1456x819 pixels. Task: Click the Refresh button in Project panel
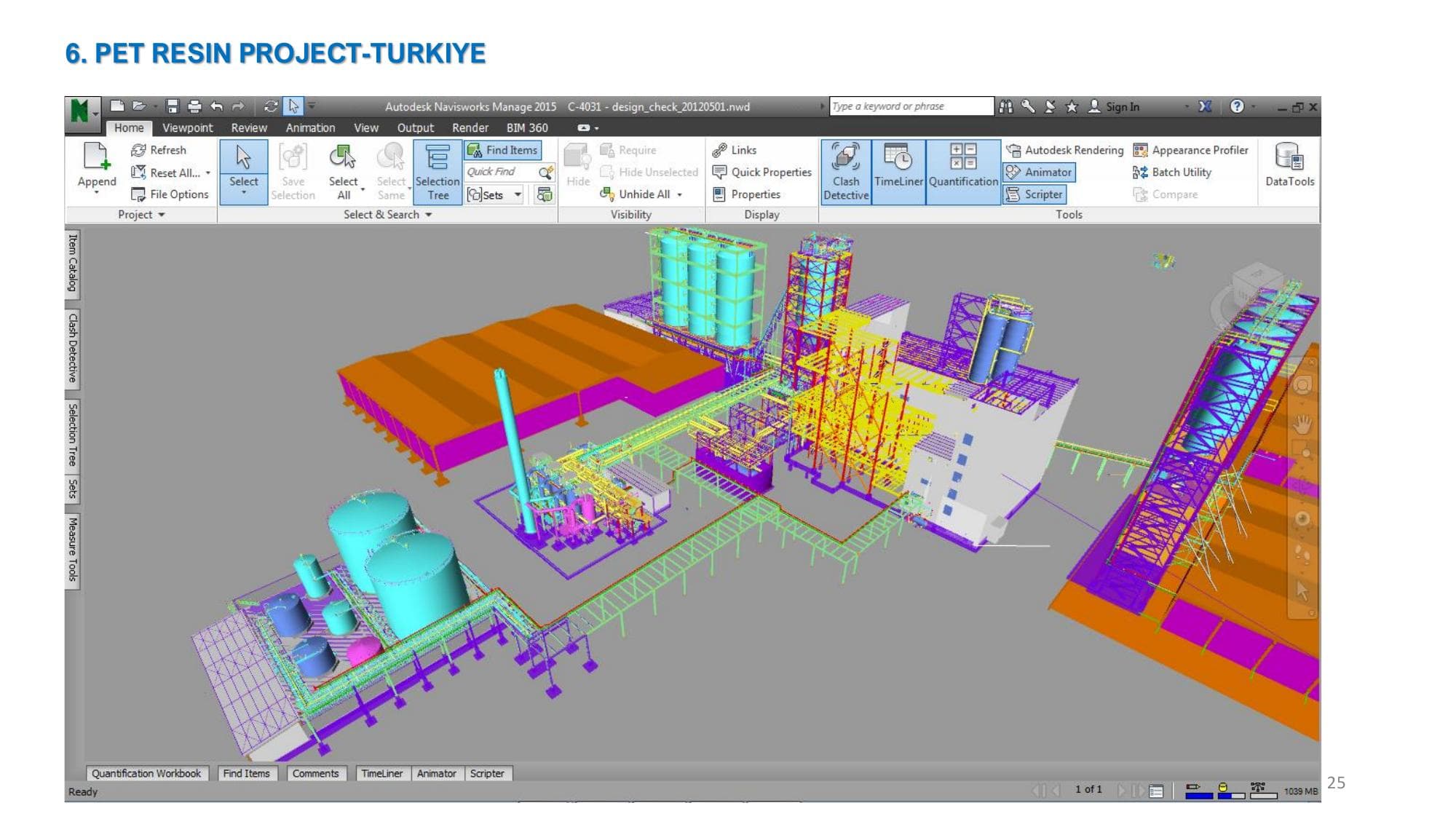click(159, 150)
